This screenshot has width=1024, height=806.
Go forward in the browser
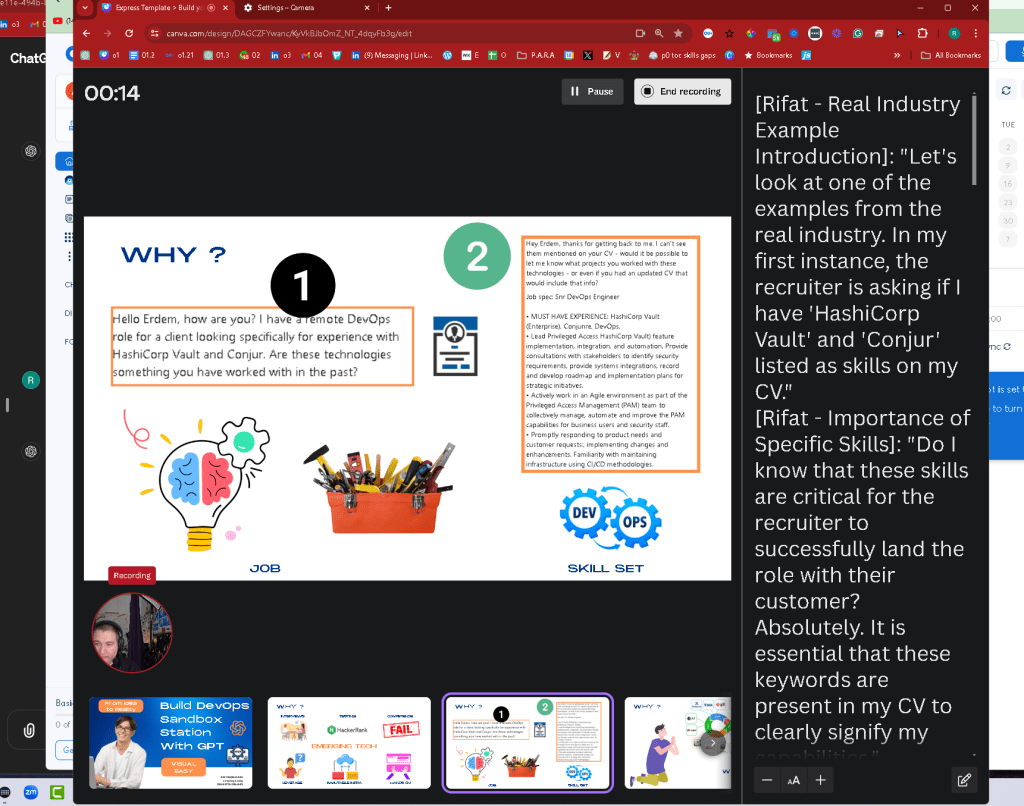pos(108,33)
